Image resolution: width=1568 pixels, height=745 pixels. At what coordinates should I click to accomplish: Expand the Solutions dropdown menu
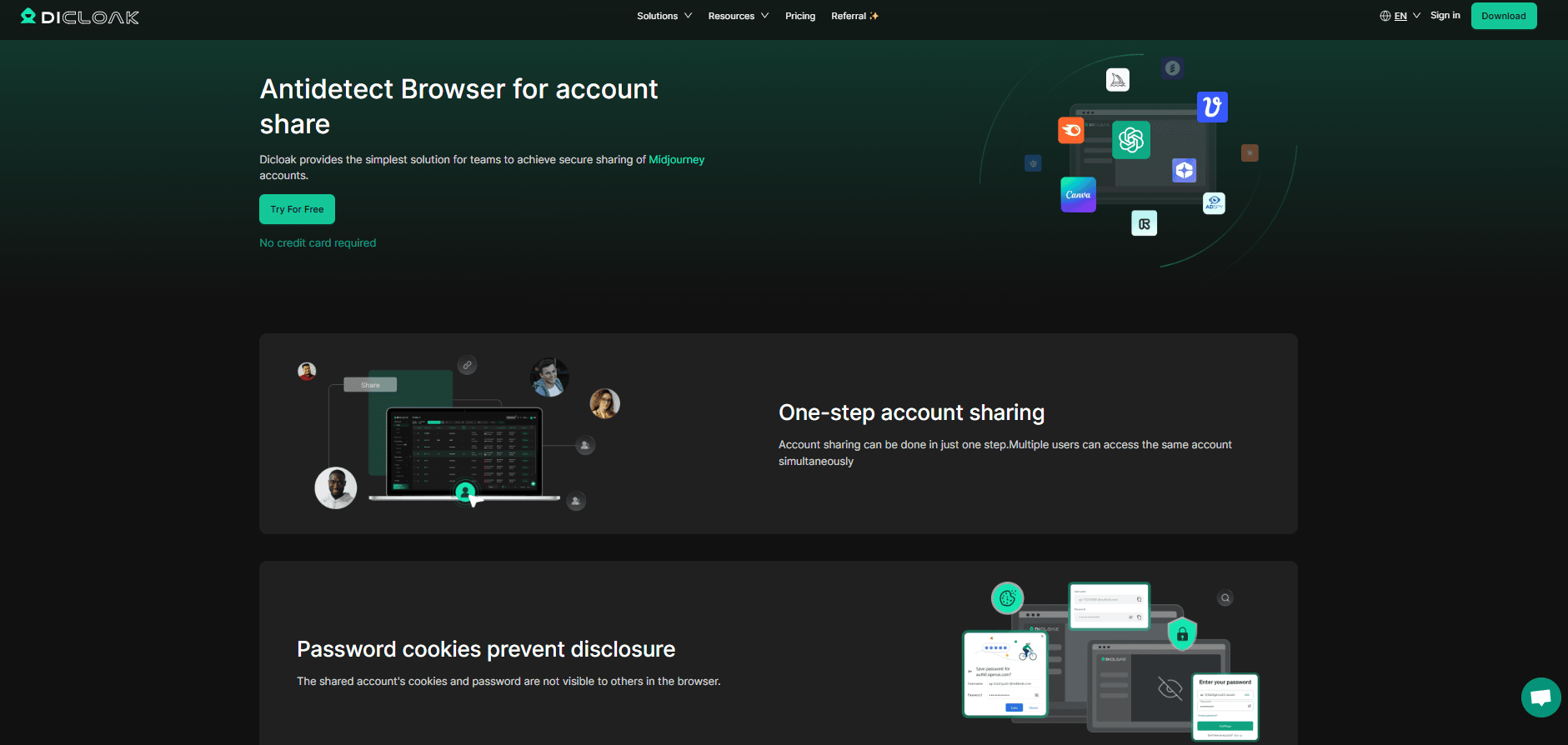pos(664,16)
